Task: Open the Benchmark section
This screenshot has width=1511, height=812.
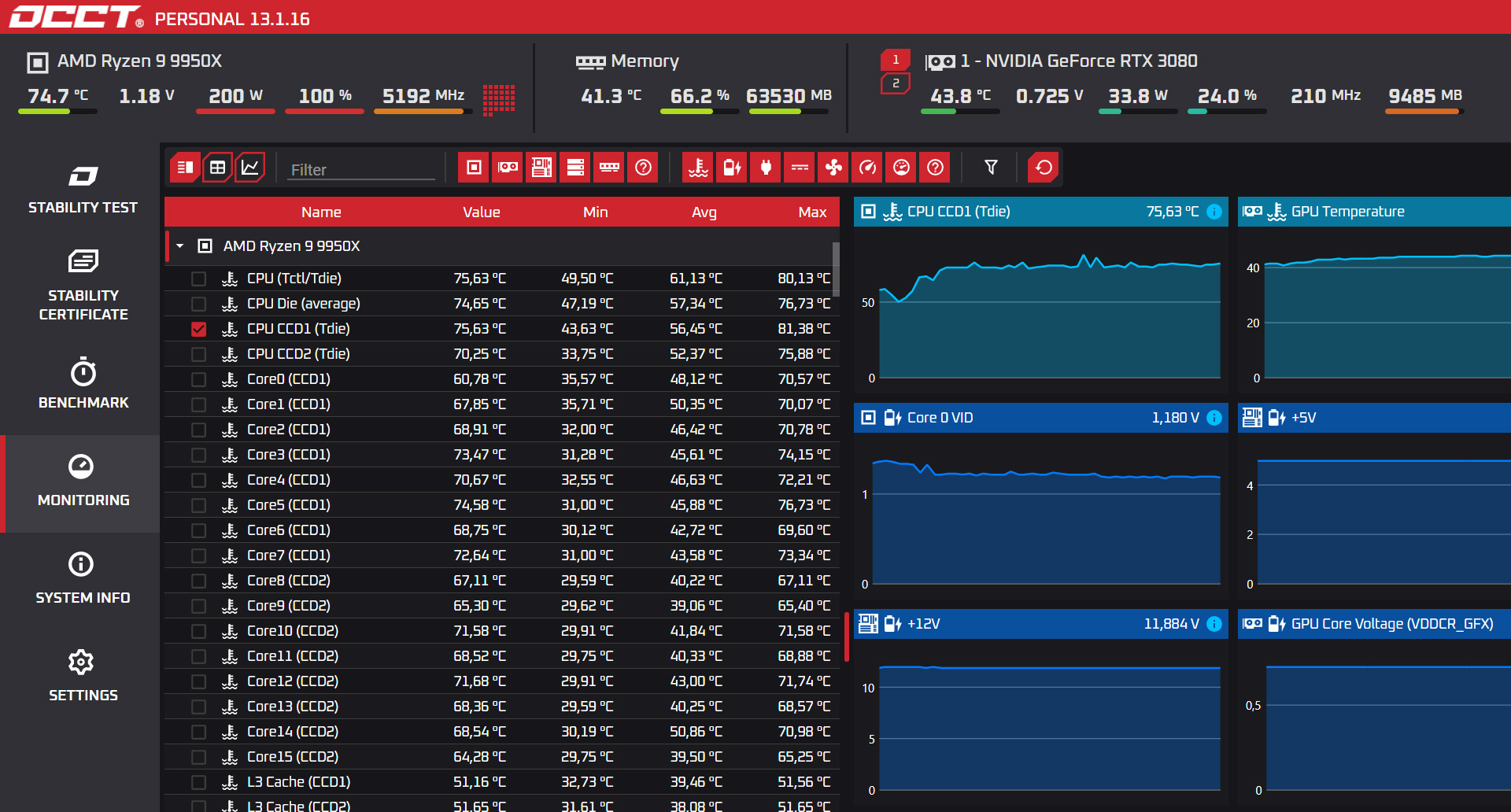Action: click(x=83, y=384)
